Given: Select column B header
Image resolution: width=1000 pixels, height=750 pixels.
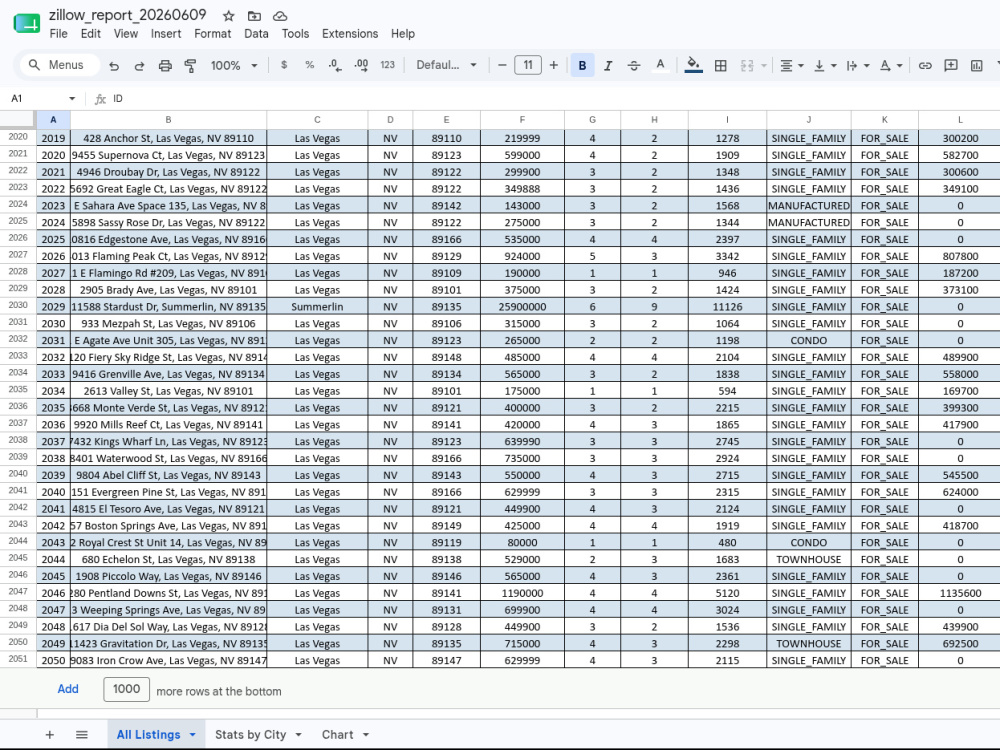Looking at the screenshot, I should pos(168,119).
